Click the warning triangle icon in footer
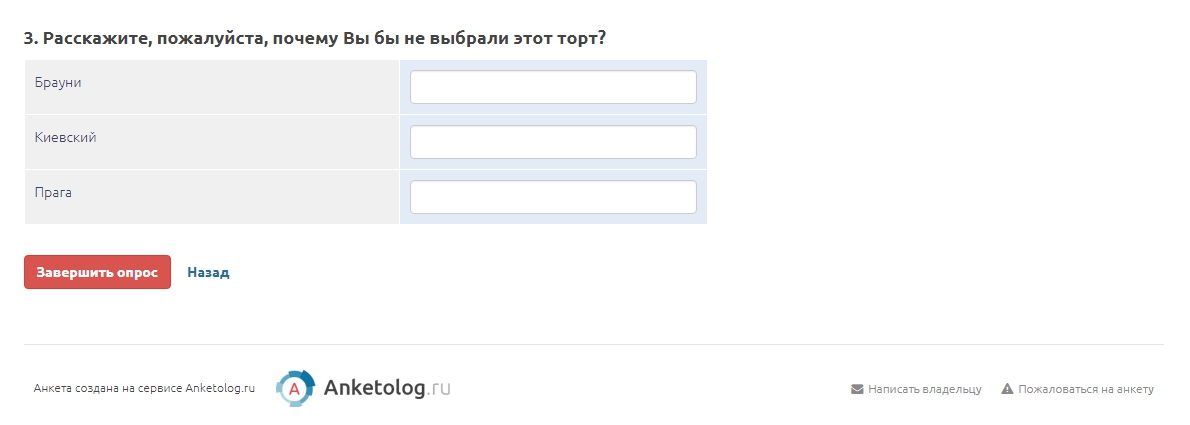 click(1007, 389)
